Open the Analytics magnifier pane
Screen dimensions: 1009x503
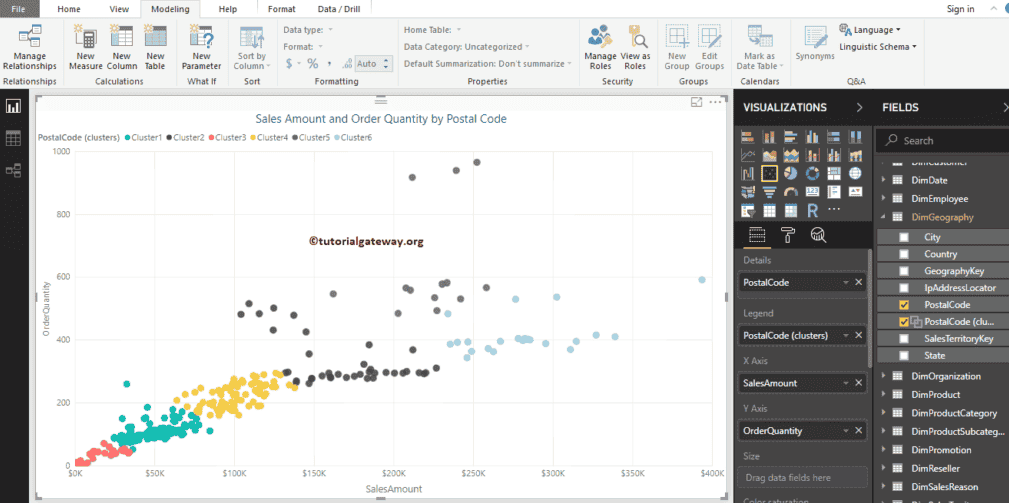pos(818,235)
